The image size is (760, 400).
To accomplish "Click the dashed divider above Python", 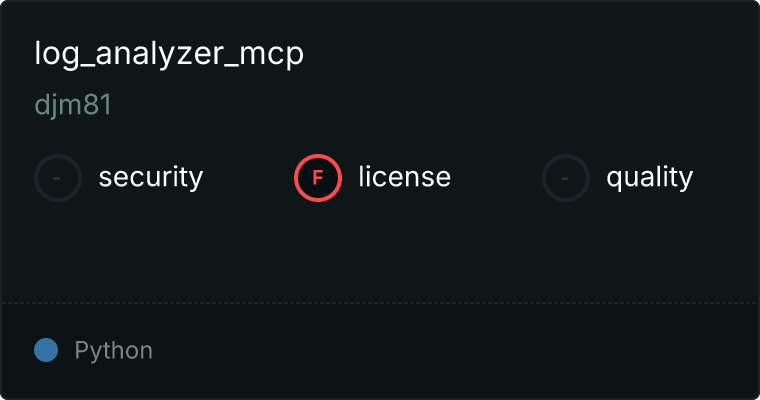I will 380,303.
